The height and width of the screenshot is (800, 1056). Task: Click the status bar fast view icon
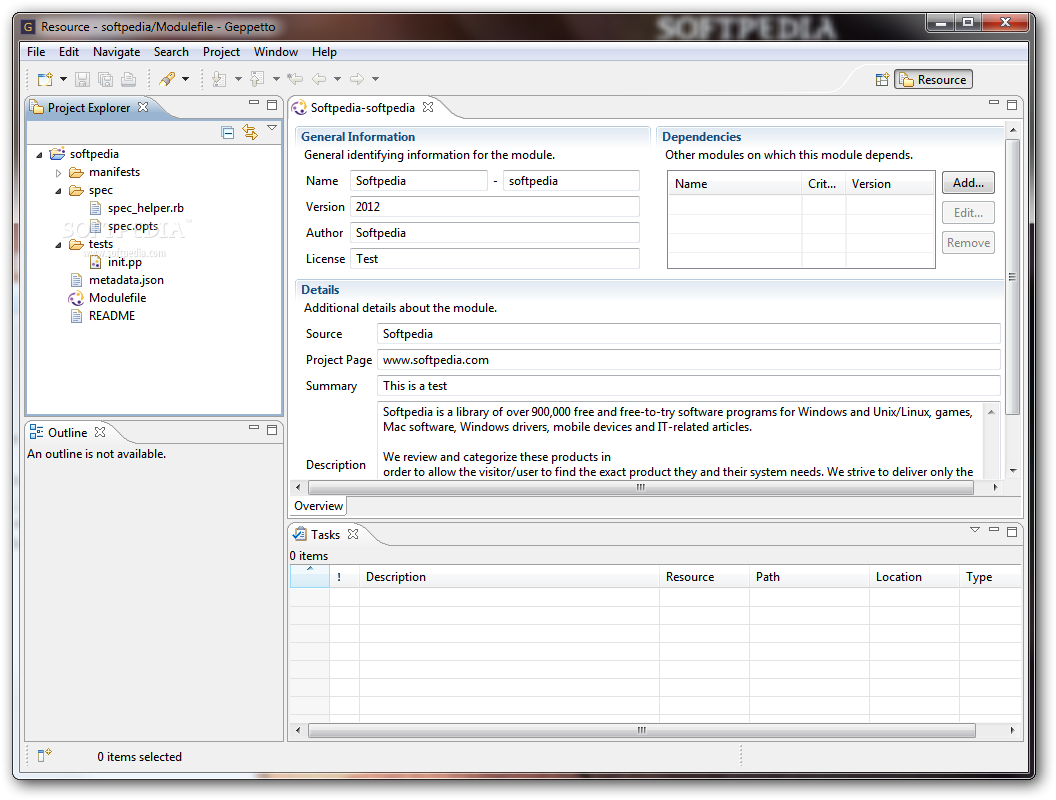coord(44,756)
